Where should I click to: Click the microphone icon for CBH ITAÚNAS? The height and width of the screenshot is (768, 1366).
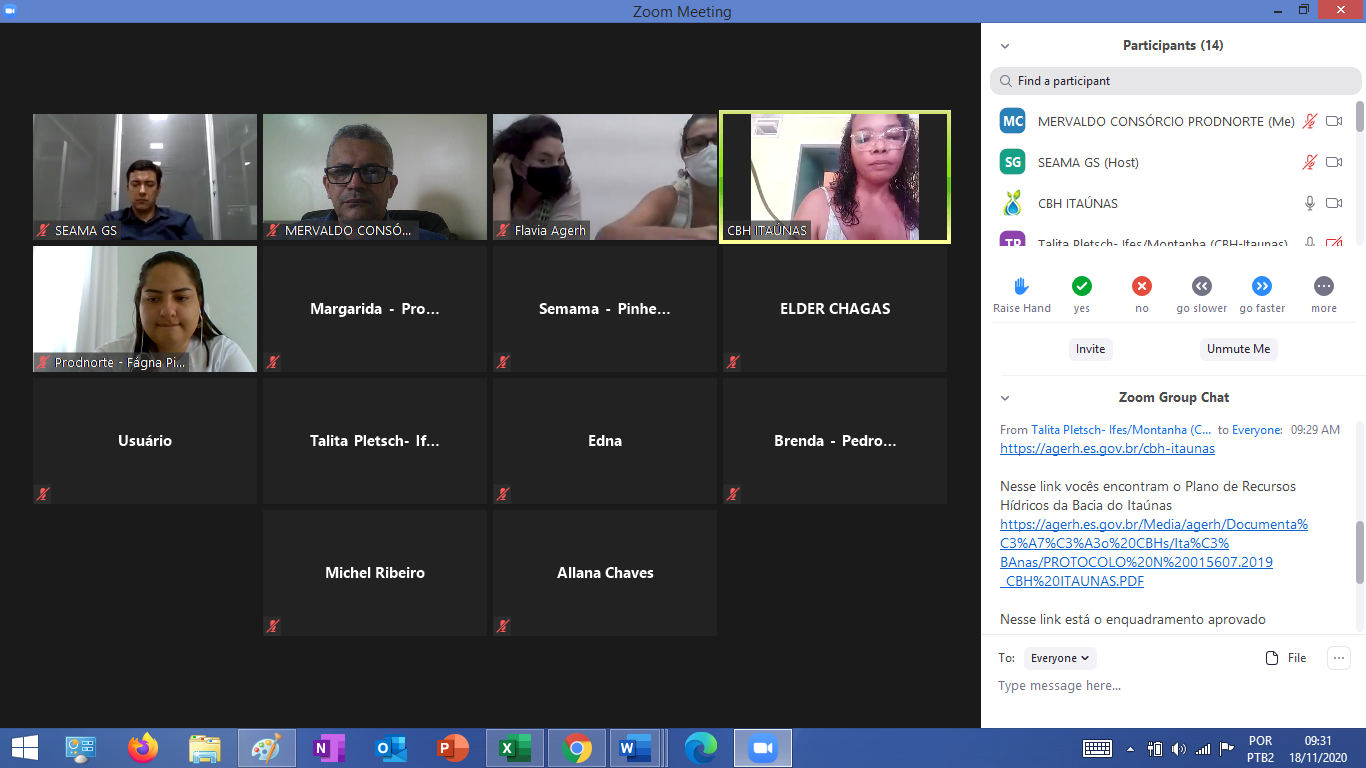click(x=1310, y=203)
